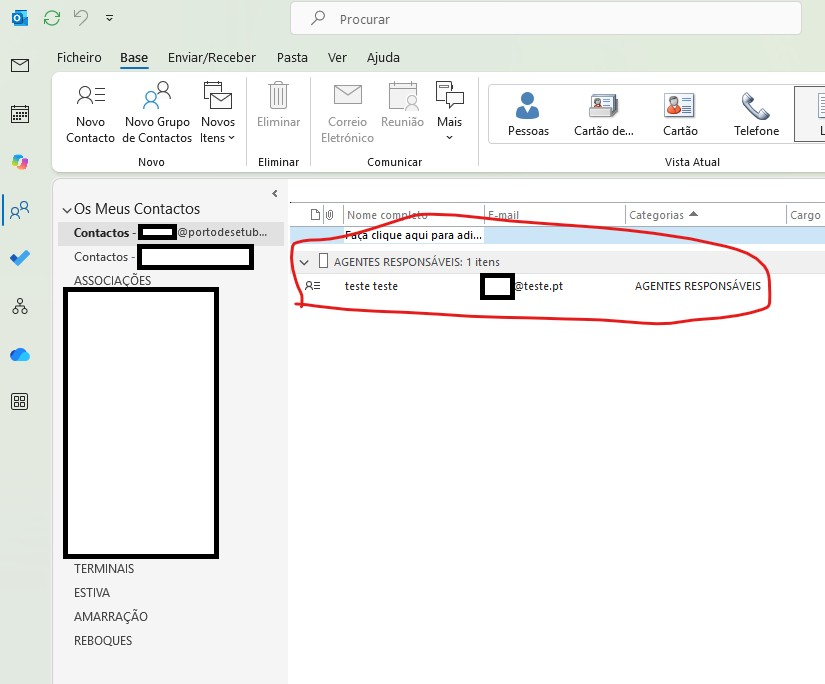Open the To Do checkmark app
The height and width of the screenshot is (684, 825).
click(x=20, y=258)
